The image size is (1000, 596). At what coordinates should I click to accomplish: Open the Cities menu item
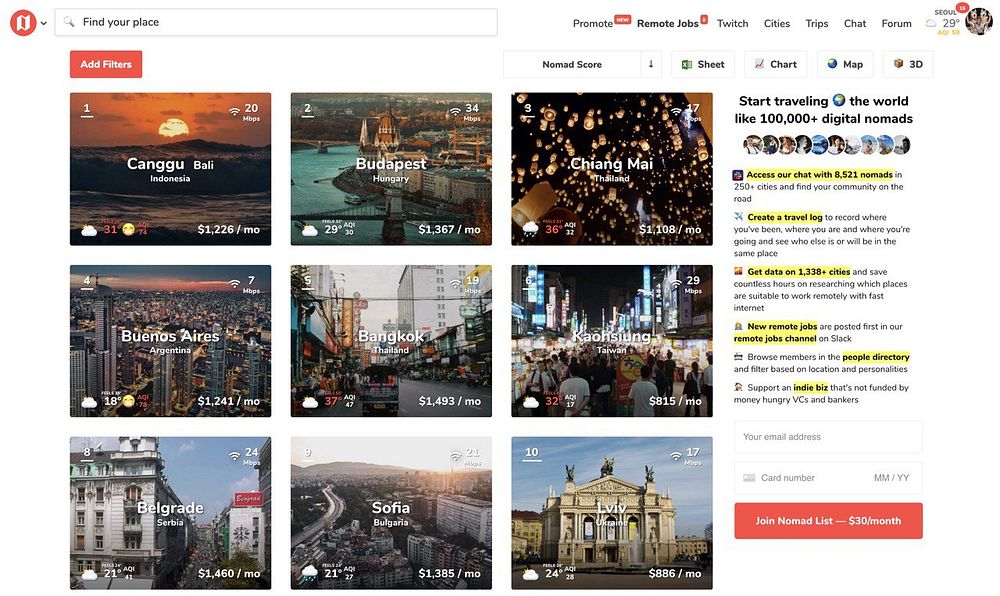click(777, 24)
